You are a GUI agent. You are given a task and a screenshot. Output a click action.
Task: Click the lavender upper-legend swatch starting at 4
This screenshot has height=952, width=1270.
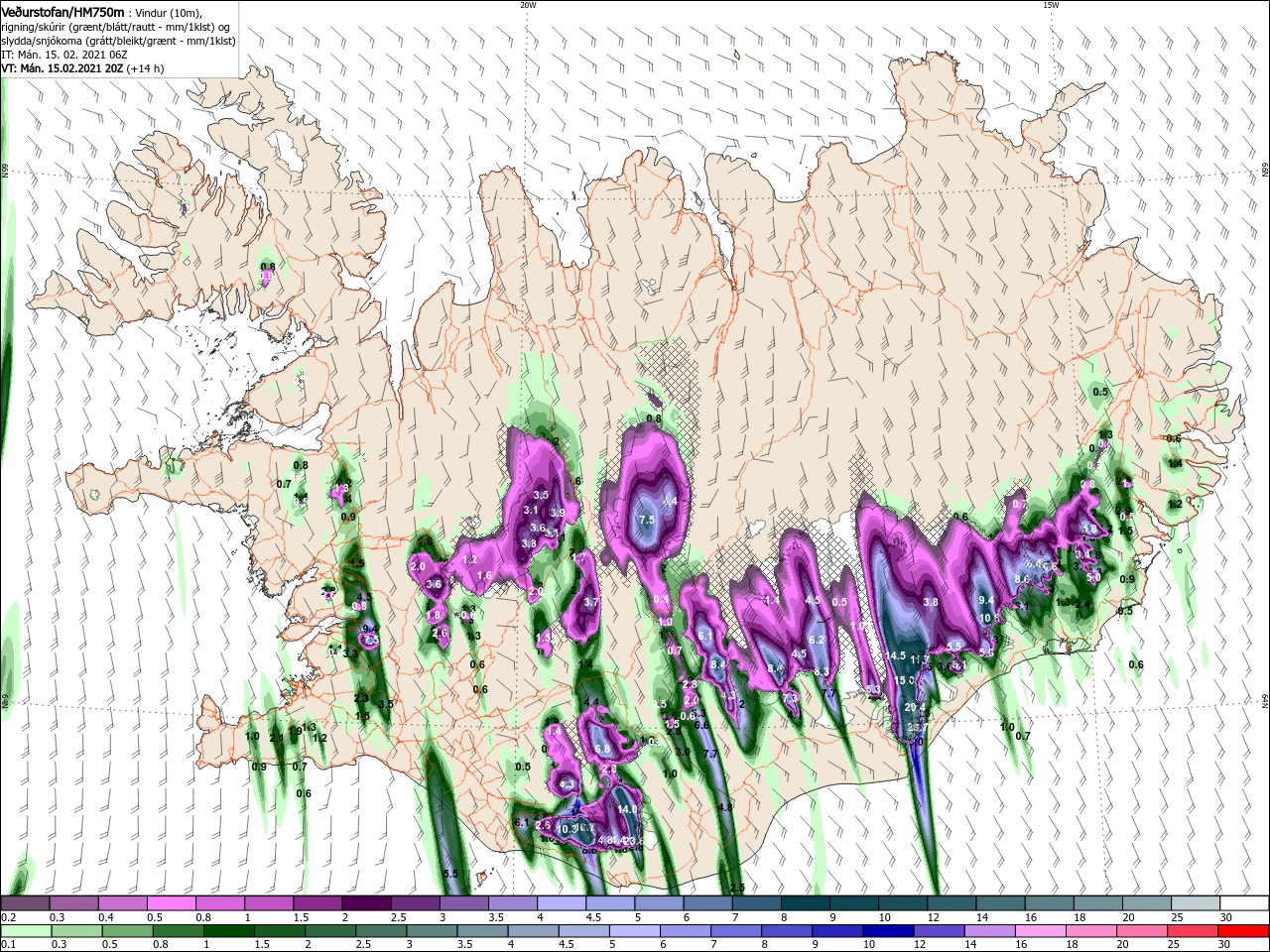coord(562,903)
